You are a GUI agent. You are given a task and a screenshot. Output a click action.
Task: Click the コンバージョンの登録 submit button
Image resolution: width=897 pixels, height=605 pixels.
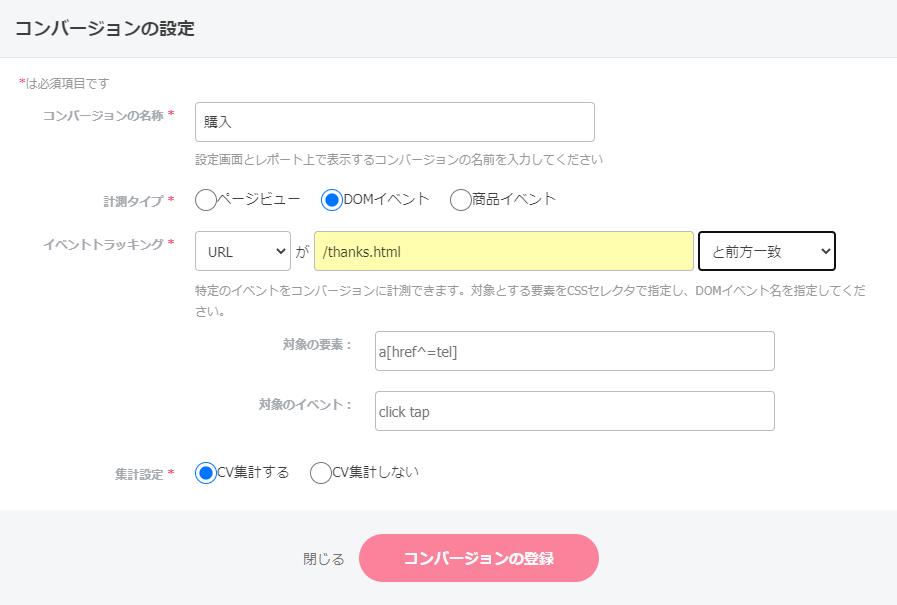[x=479, y=558]
